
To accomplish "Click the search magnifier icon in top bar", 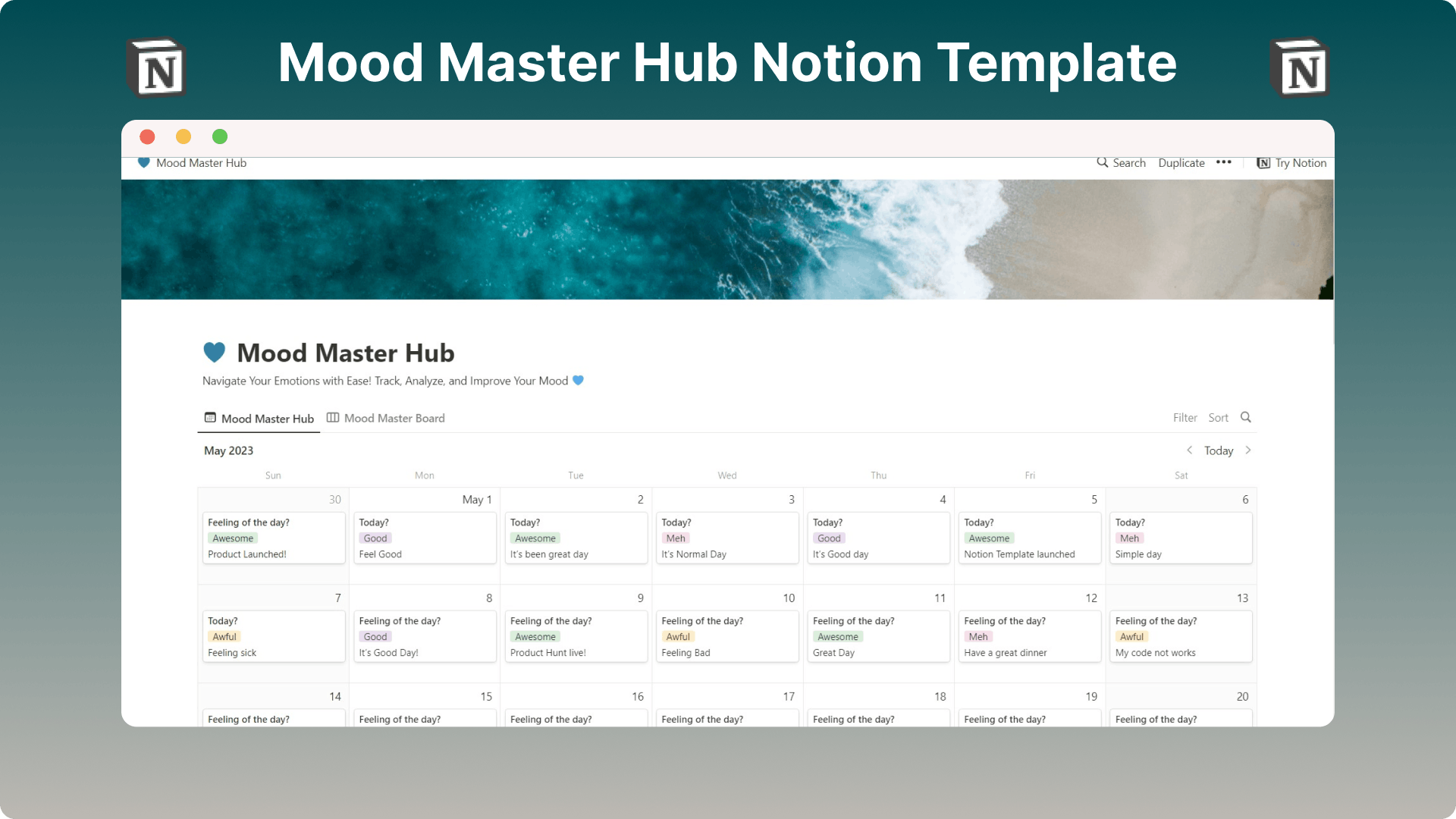I will (x=1103, y=162).
